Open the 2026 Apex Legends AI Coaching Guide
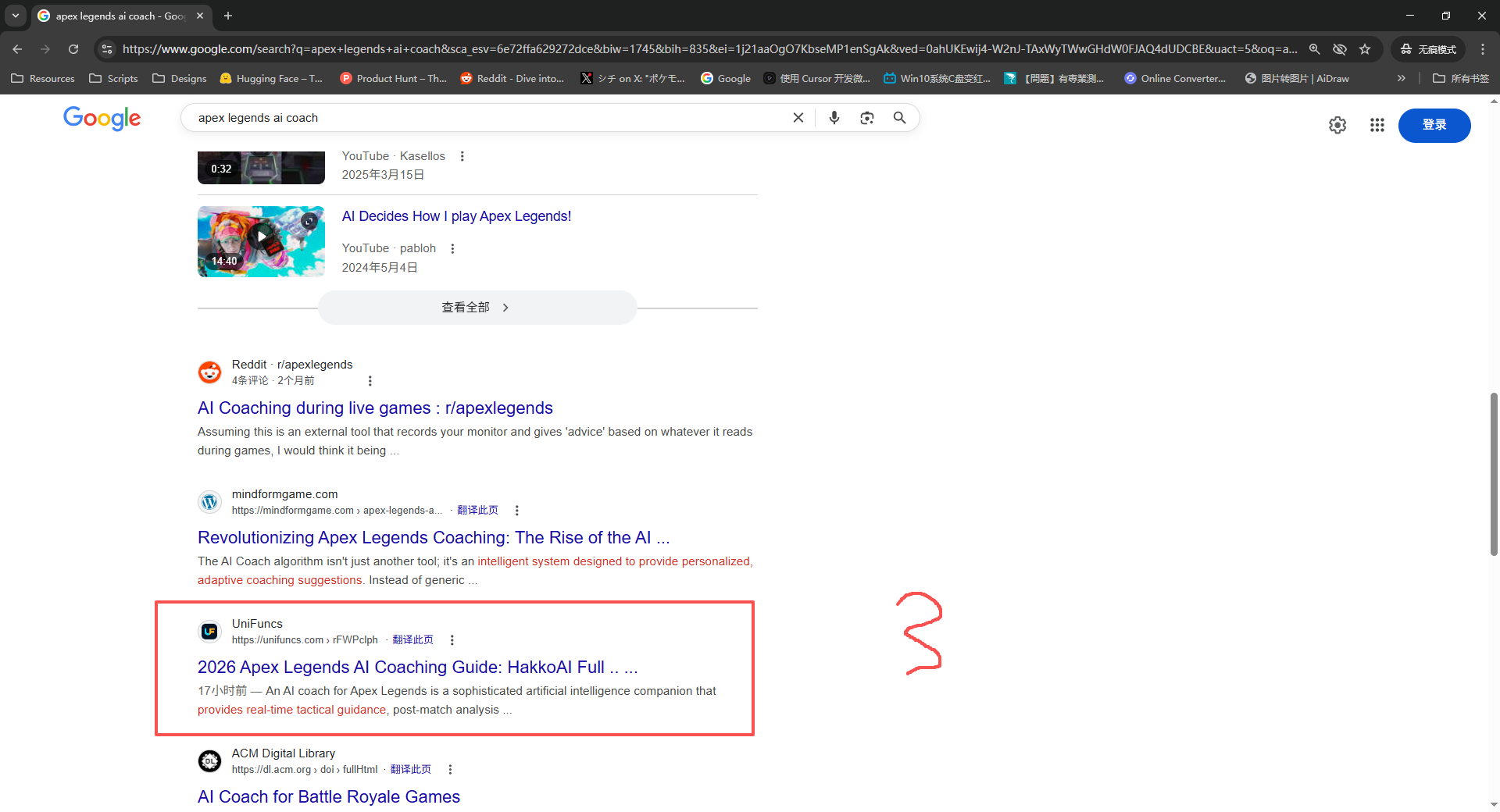Viewport: 1500px width, 812px height. coord(417,668)
